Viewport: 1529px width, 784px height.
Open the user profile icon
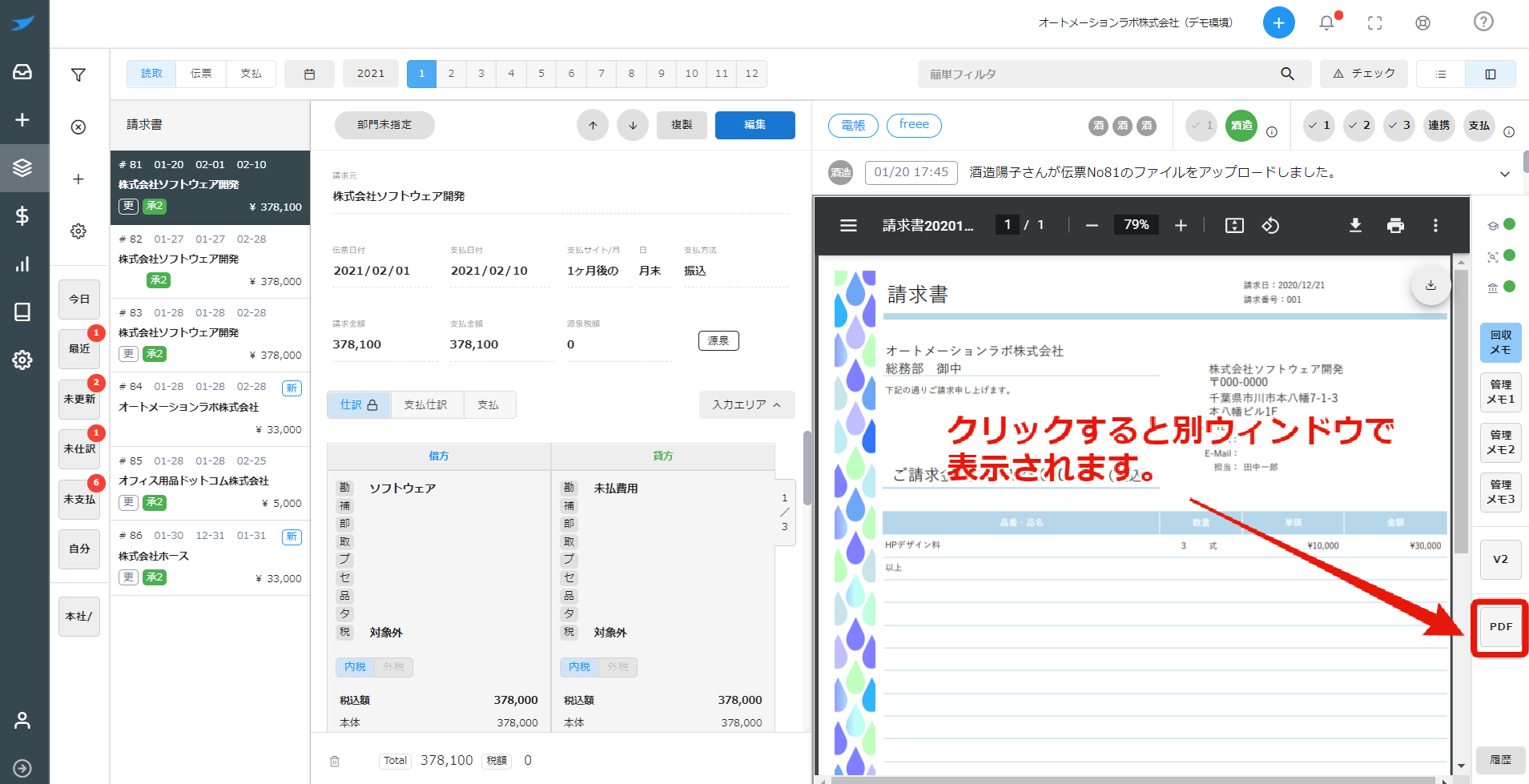click(x=22, y=720)
